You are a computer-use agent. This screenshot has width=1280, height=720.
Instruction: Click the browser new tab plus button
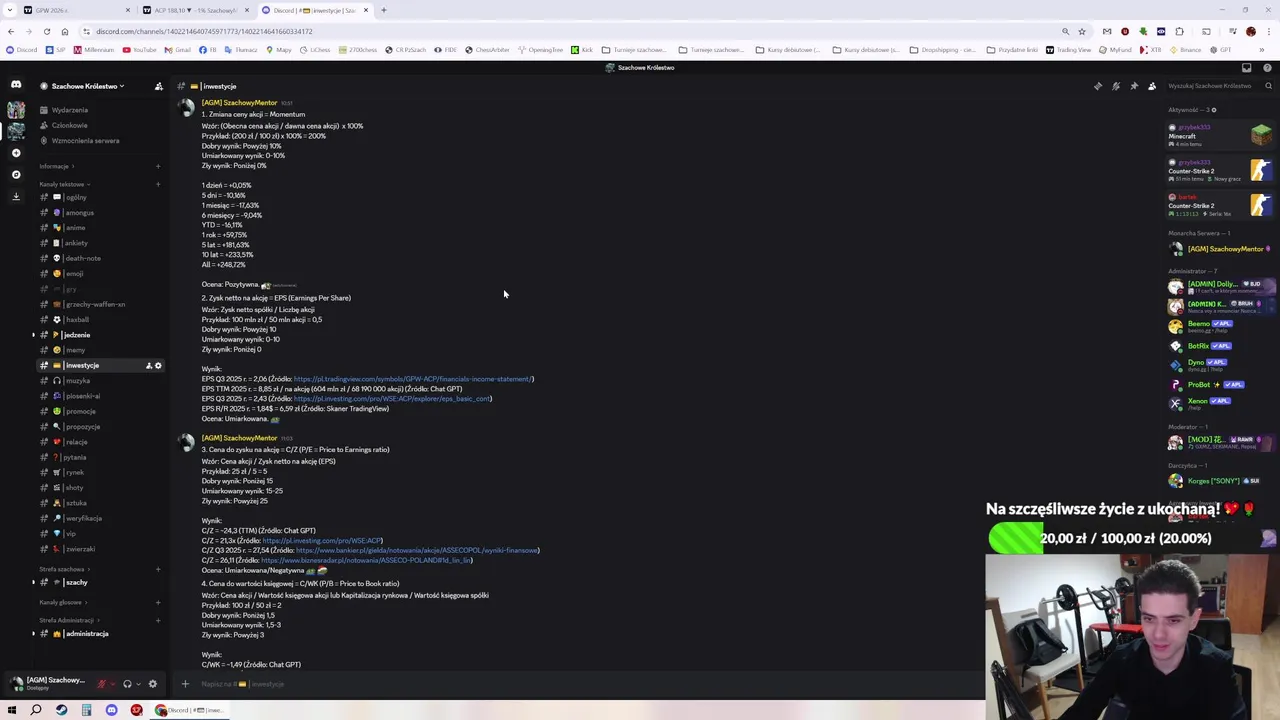[384, 10]
